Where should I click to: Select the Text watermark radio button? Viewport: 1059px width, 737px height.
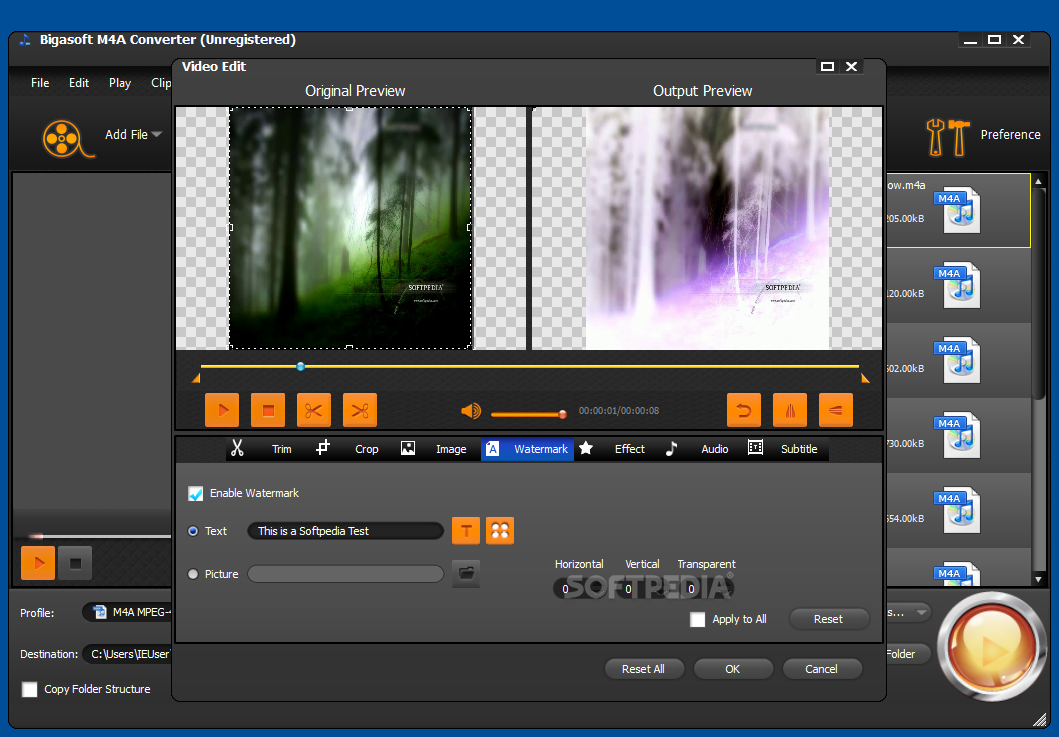point(193,531)
